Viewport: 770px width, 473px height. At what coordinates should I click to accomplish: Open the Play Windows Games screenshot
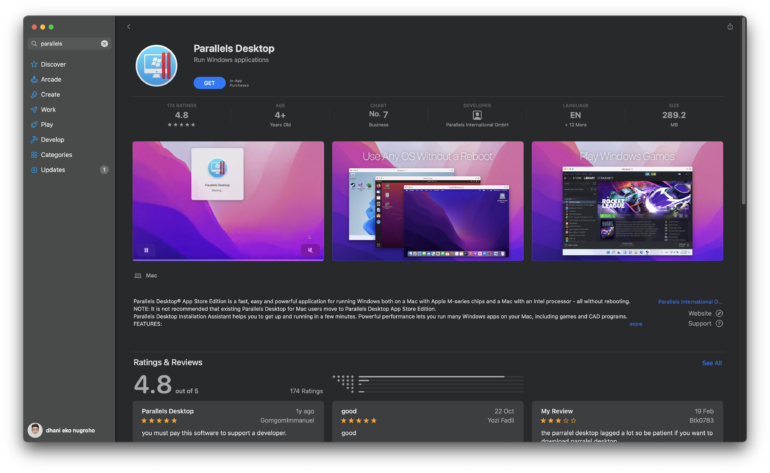[627, 201]
